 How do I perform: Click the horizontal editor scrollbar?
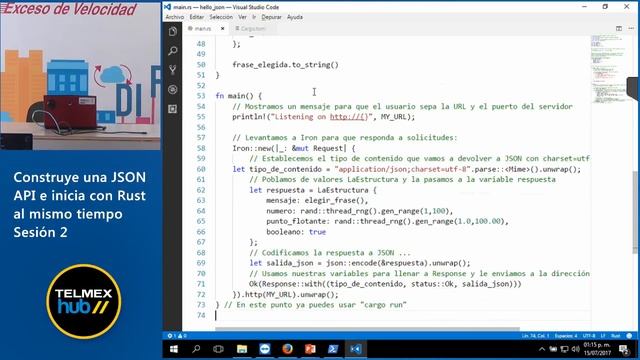[367, 328]
